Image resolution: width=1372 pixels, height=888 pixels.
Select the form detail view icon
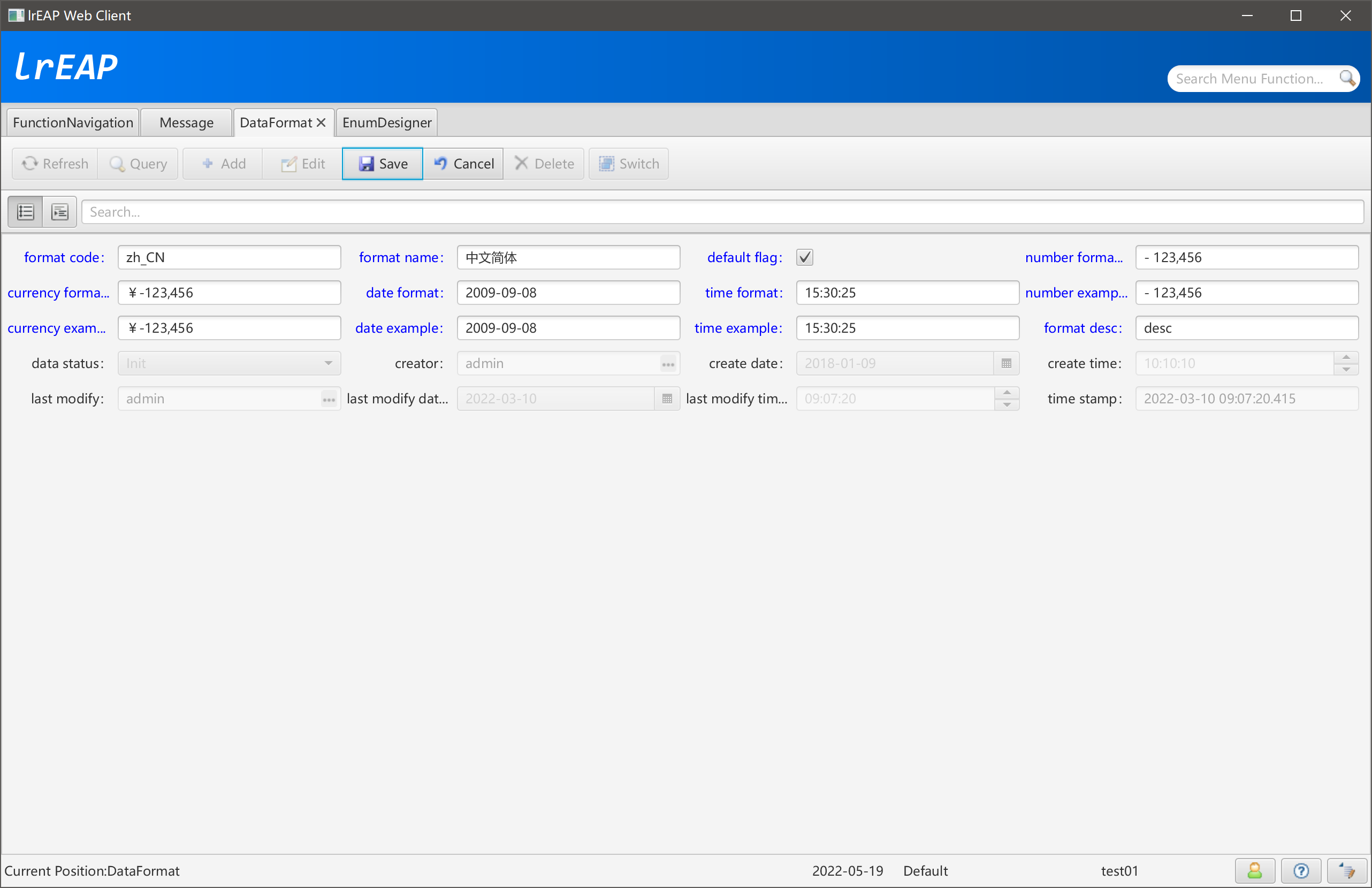pos(60,212)
